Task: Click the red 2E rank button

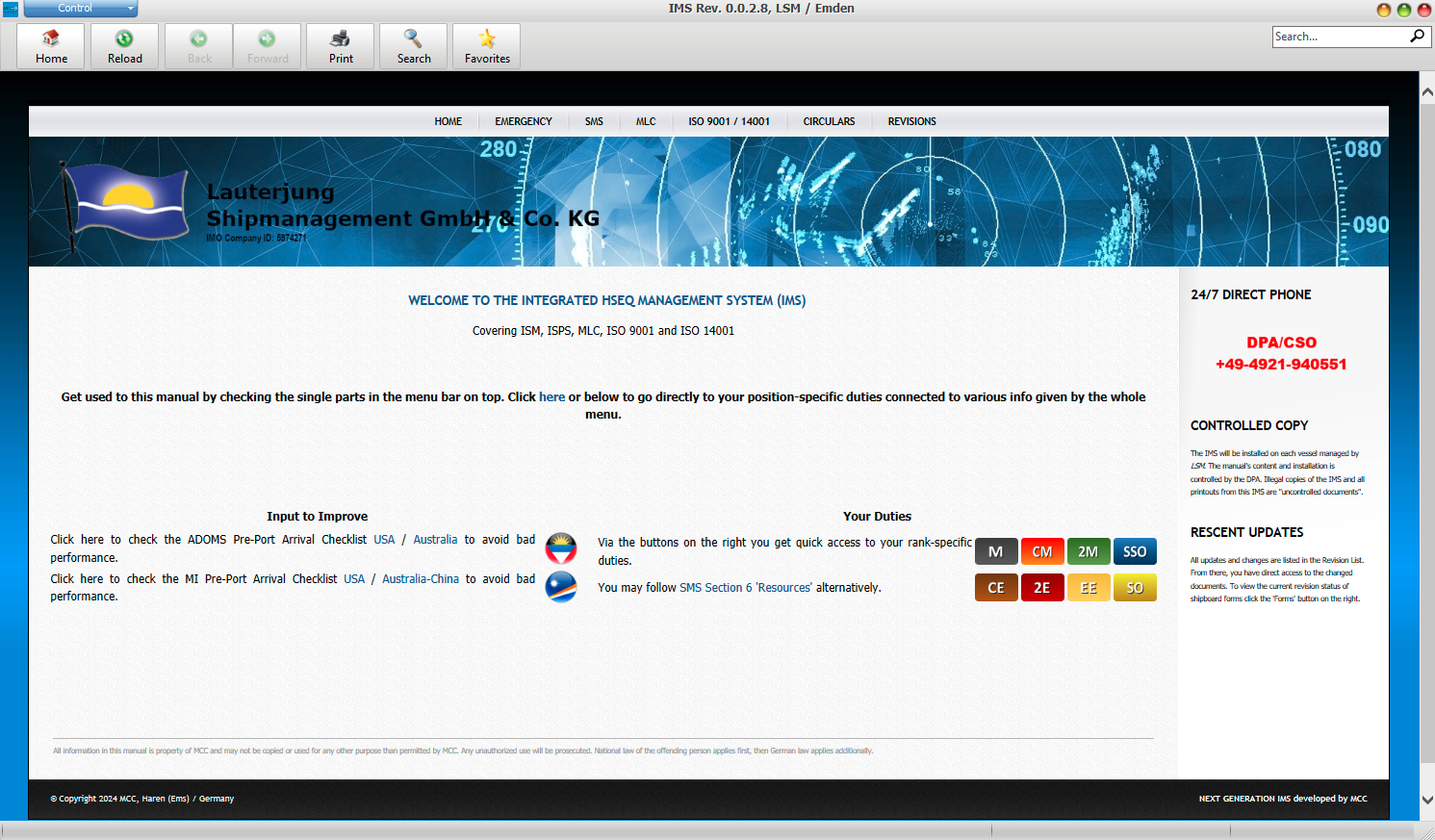Action: pos(1042,588)
